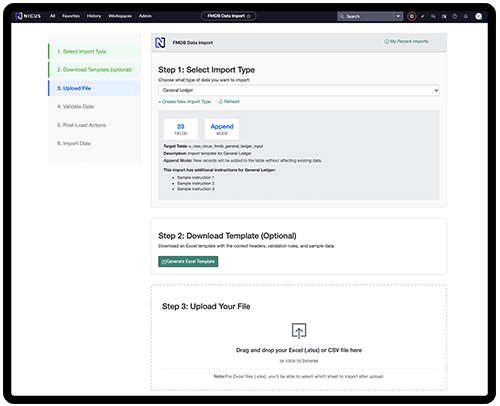The image size is (500, 406).
Task: Click the FMDB Data Import title pill
Action: coord(228,16)
